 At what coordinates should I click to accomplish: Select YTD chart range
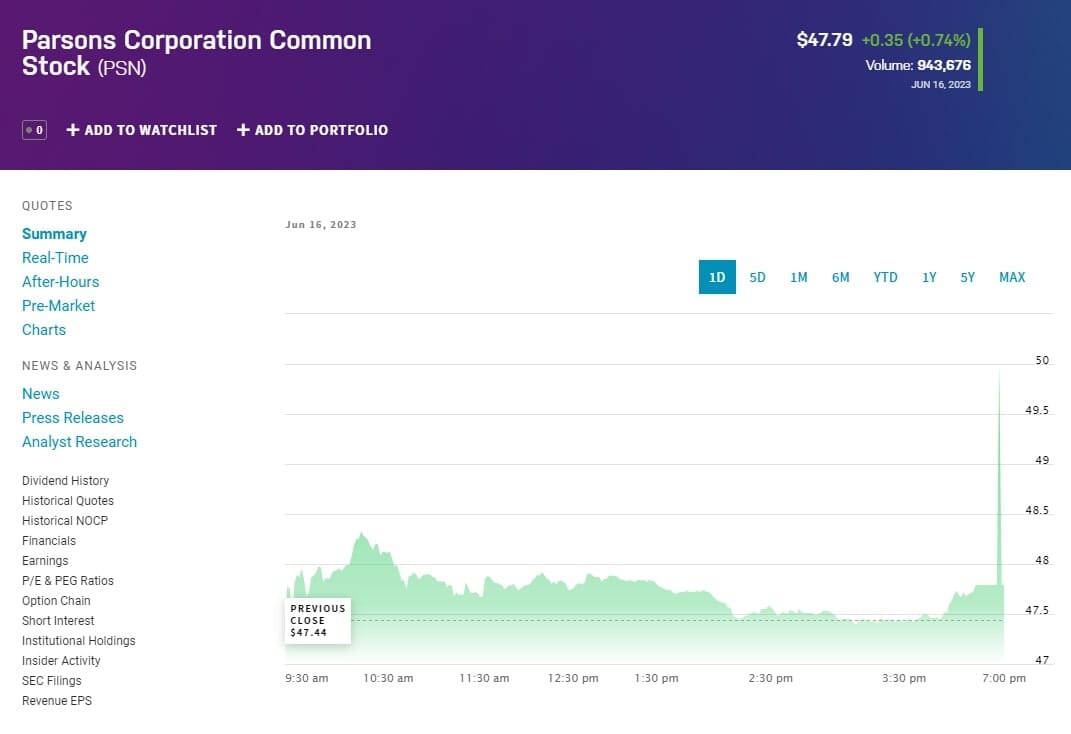point(885,277)
